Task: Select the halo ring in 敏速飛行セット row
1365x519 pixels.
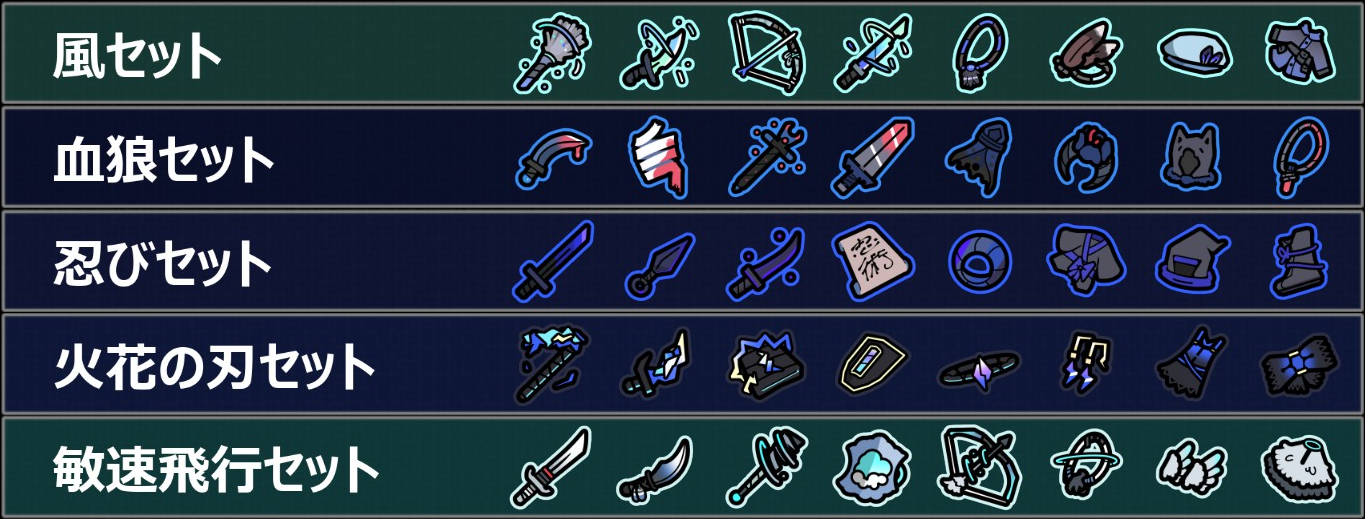Action: [x=1084, y=466]
